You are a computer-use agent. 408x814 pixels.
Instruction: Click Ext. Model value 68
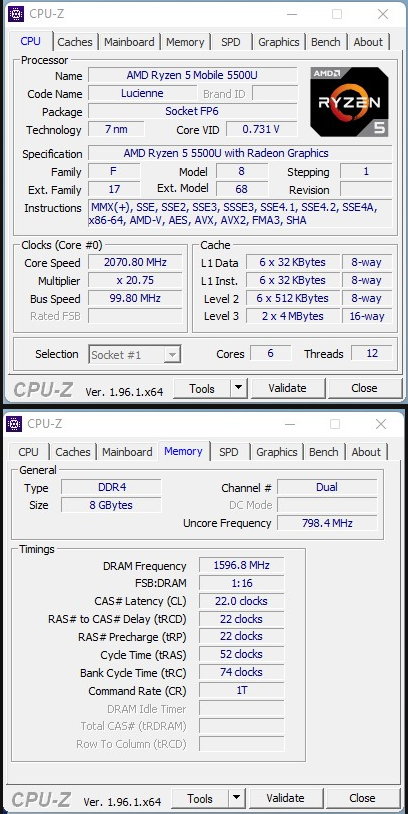(242, 189)
